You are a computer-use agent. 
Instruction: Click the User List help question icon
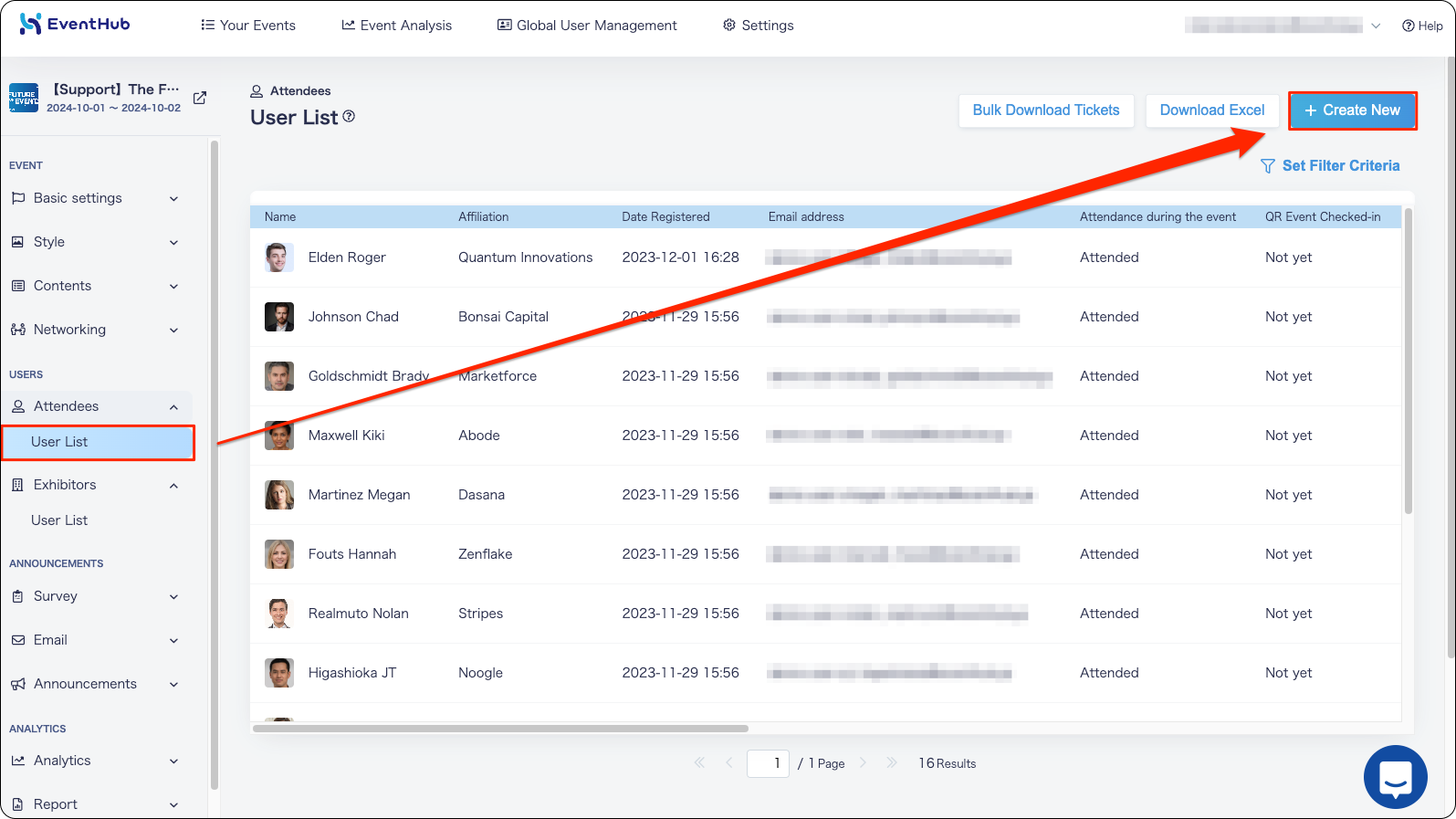349,116
